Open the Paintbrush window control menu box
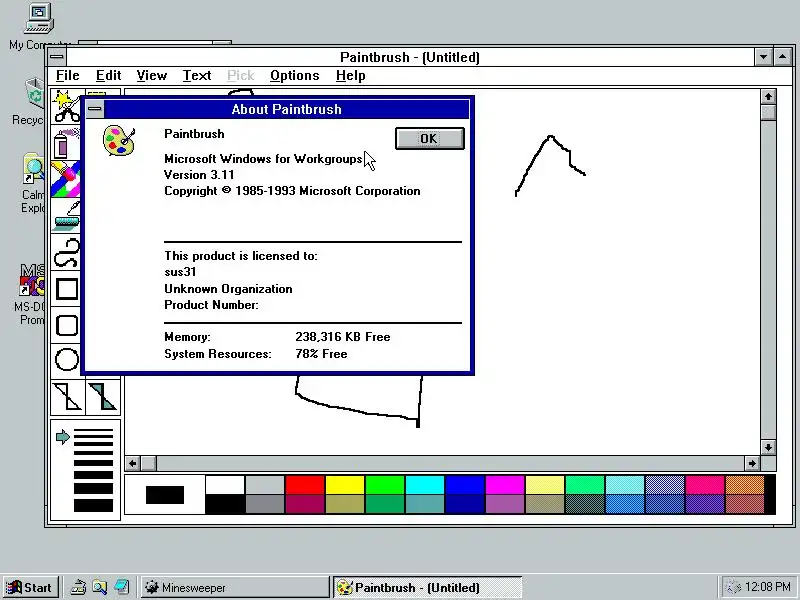Image resolution: width=800 pixels, height=600 pixels. 57,57
